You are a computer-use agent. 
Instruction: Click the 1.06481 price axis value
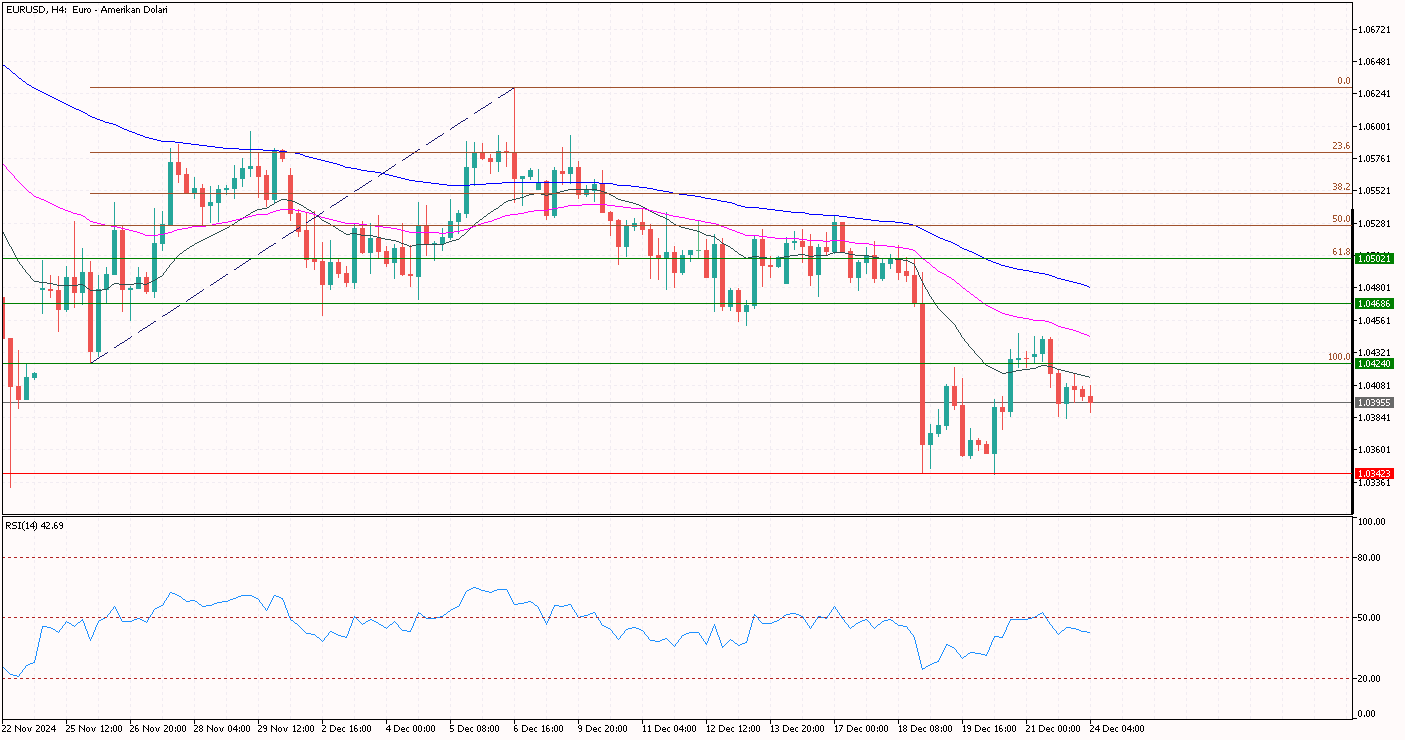(1373, 62)
